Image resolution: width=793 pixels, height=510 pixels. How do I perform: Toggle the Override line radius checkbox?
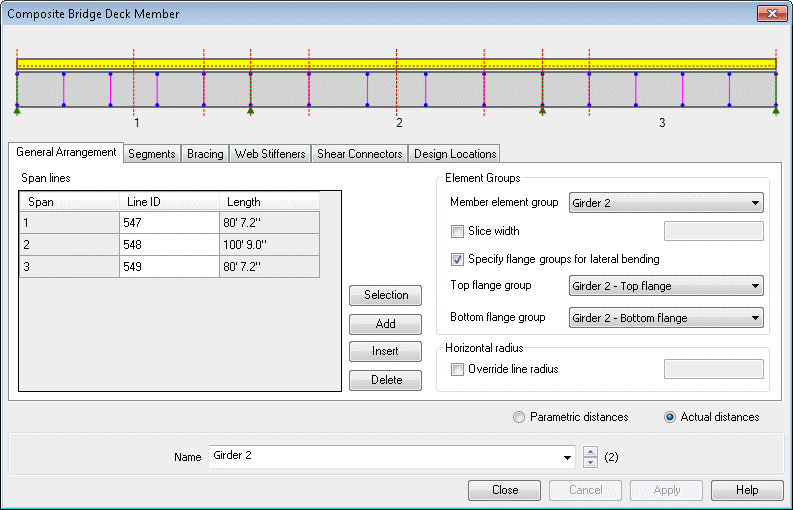[x=458, y=369]
